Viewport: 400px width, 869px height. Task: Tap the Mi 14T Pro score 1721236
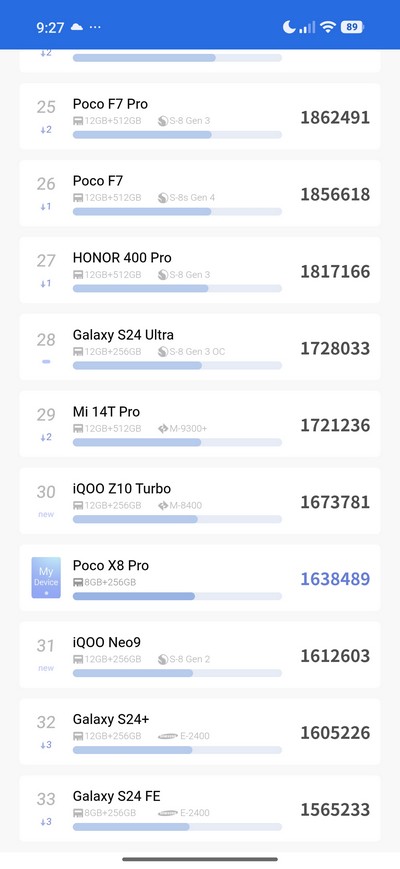pyautogui.click(x=335, y=425)
